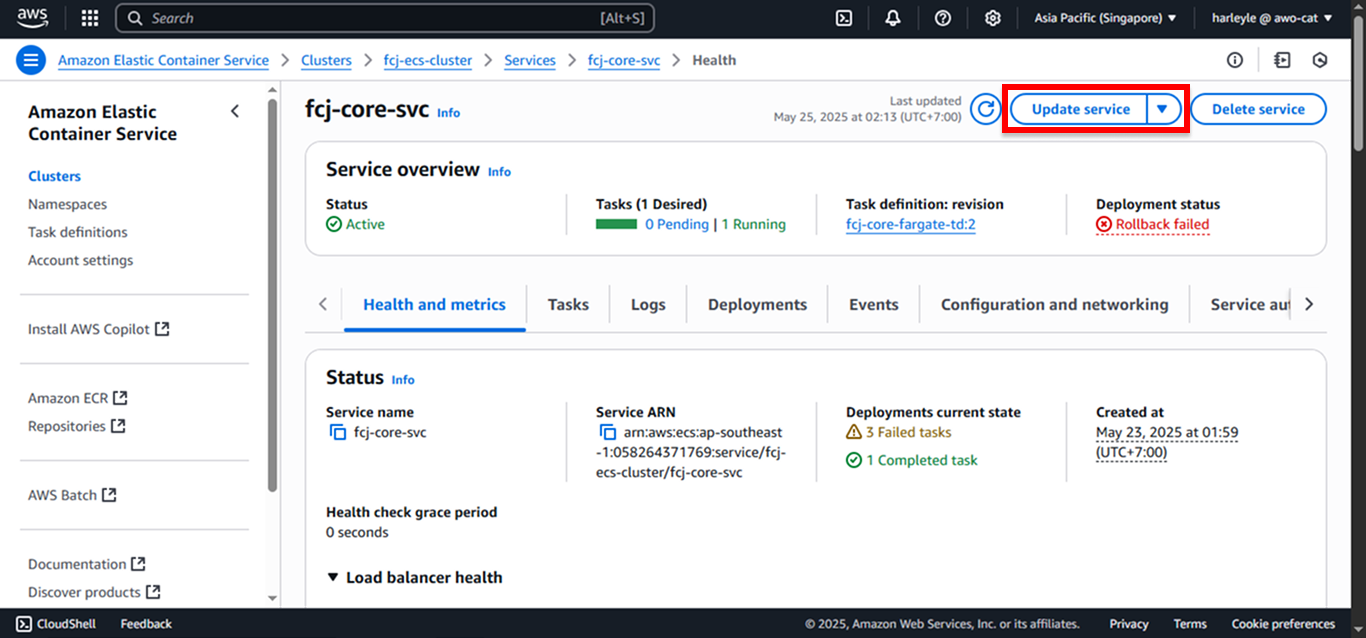Open Repositories external link
Screen dimensions: 1366x638
pos(76,426)
